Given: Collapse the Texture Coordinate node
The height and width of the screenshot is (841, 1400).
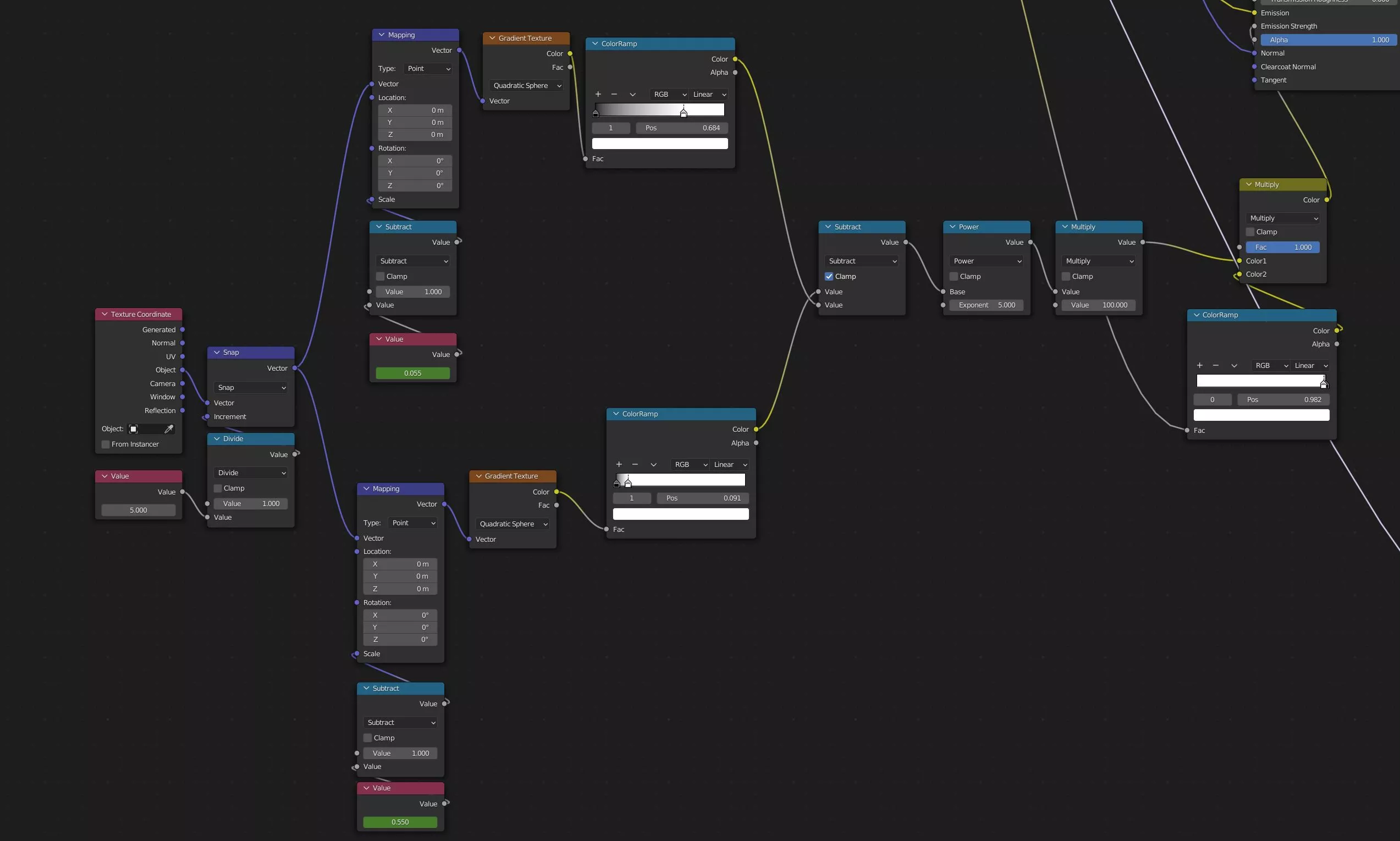Looking at the screenshot, I should (104, 315).
